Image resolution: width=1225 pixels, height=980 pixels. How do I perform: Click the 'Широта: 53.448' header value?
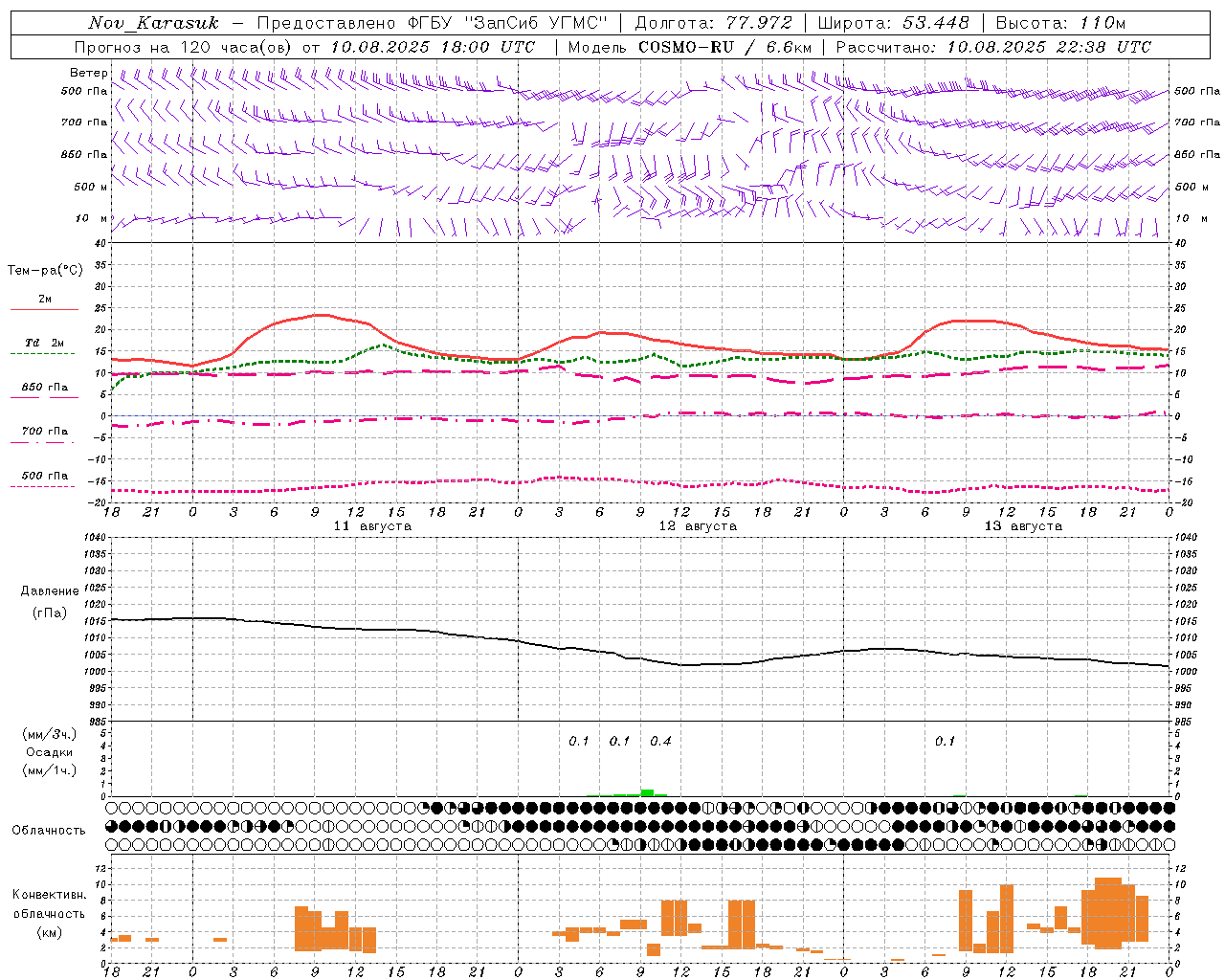(894, 23)
